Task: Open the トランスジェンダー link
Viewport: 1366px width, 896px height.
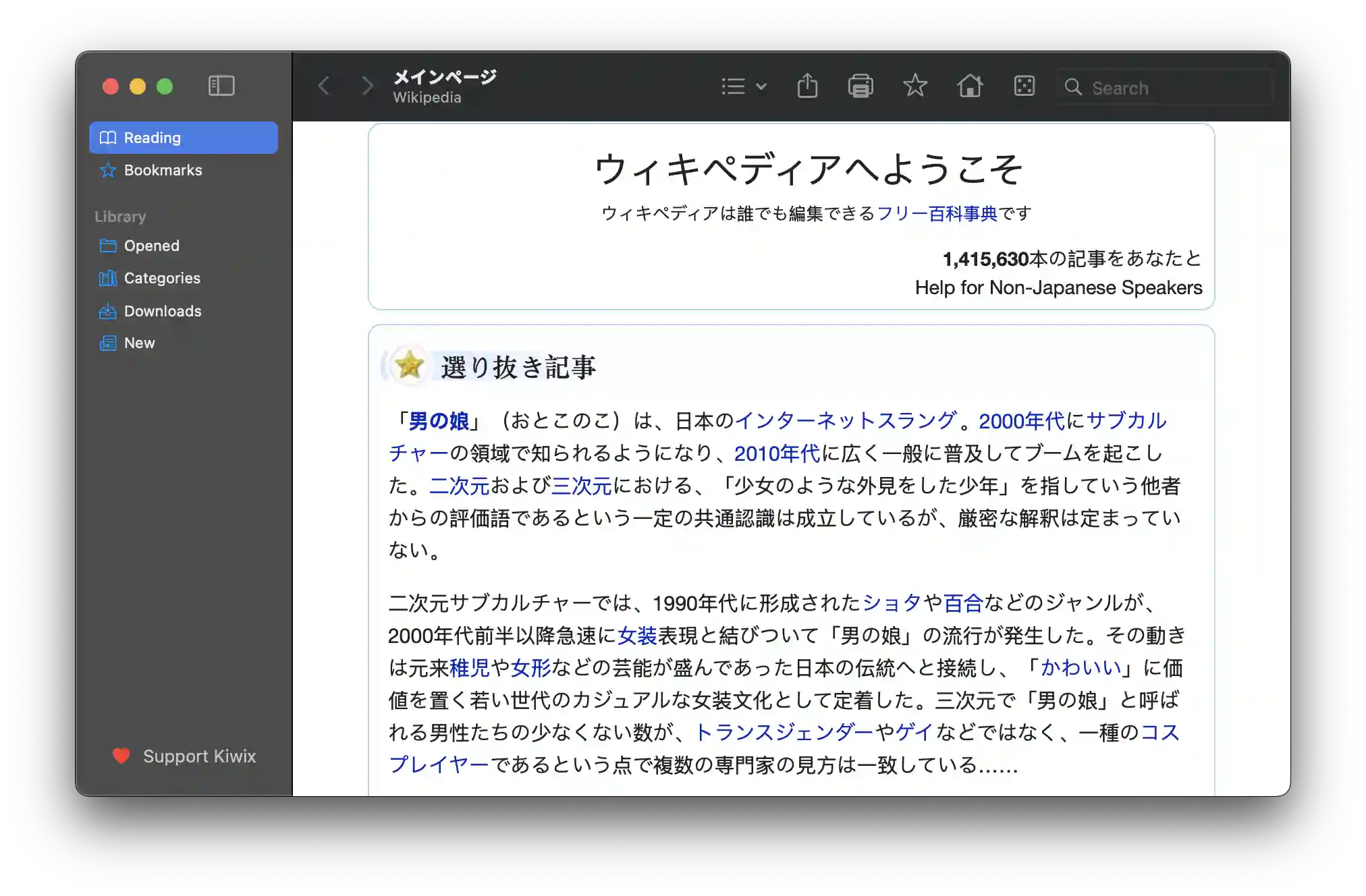Action: [784, 732]
